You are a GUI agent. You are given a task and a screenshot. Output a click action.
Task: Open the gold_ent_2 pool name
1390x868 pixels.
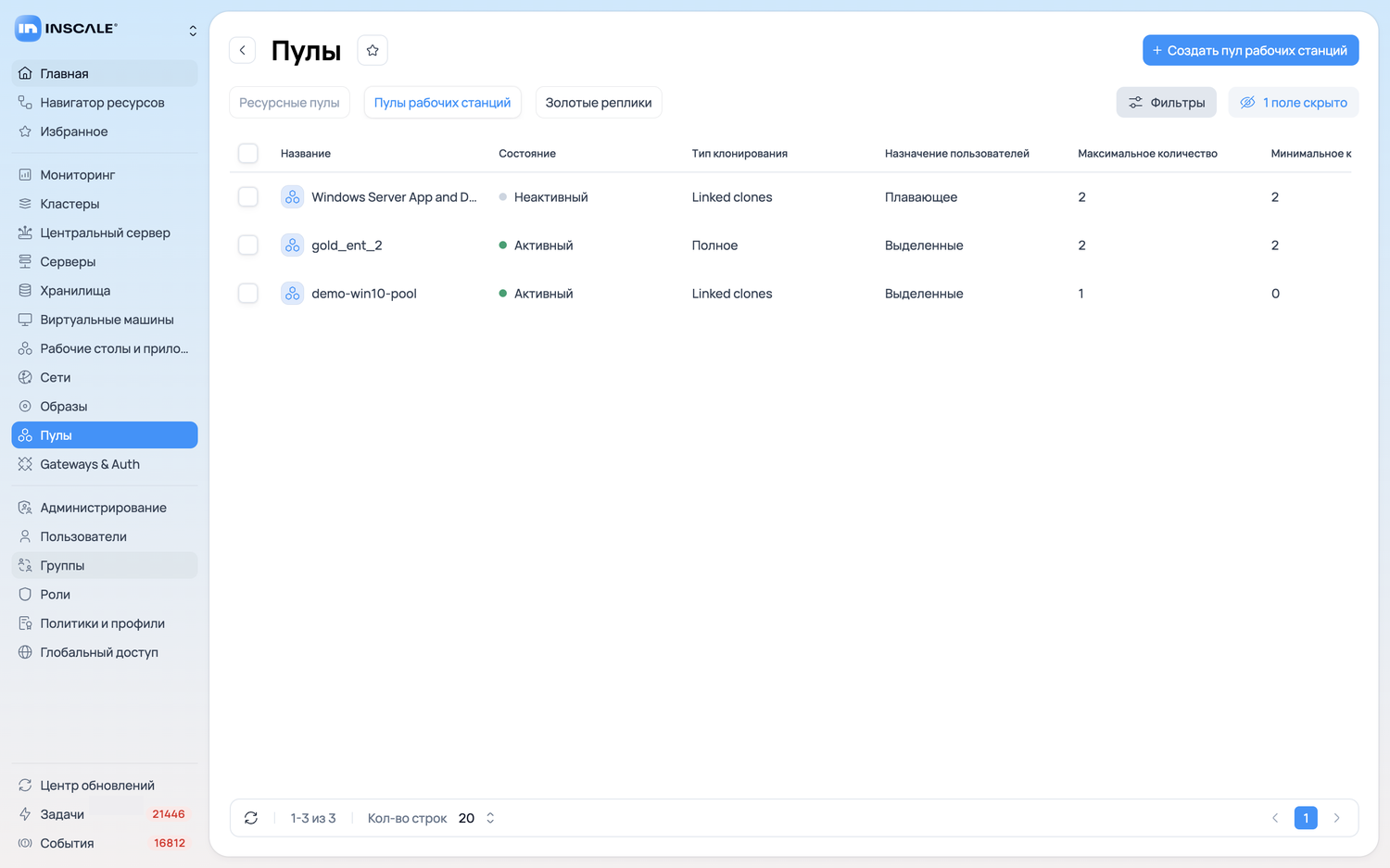click(347, 245)
